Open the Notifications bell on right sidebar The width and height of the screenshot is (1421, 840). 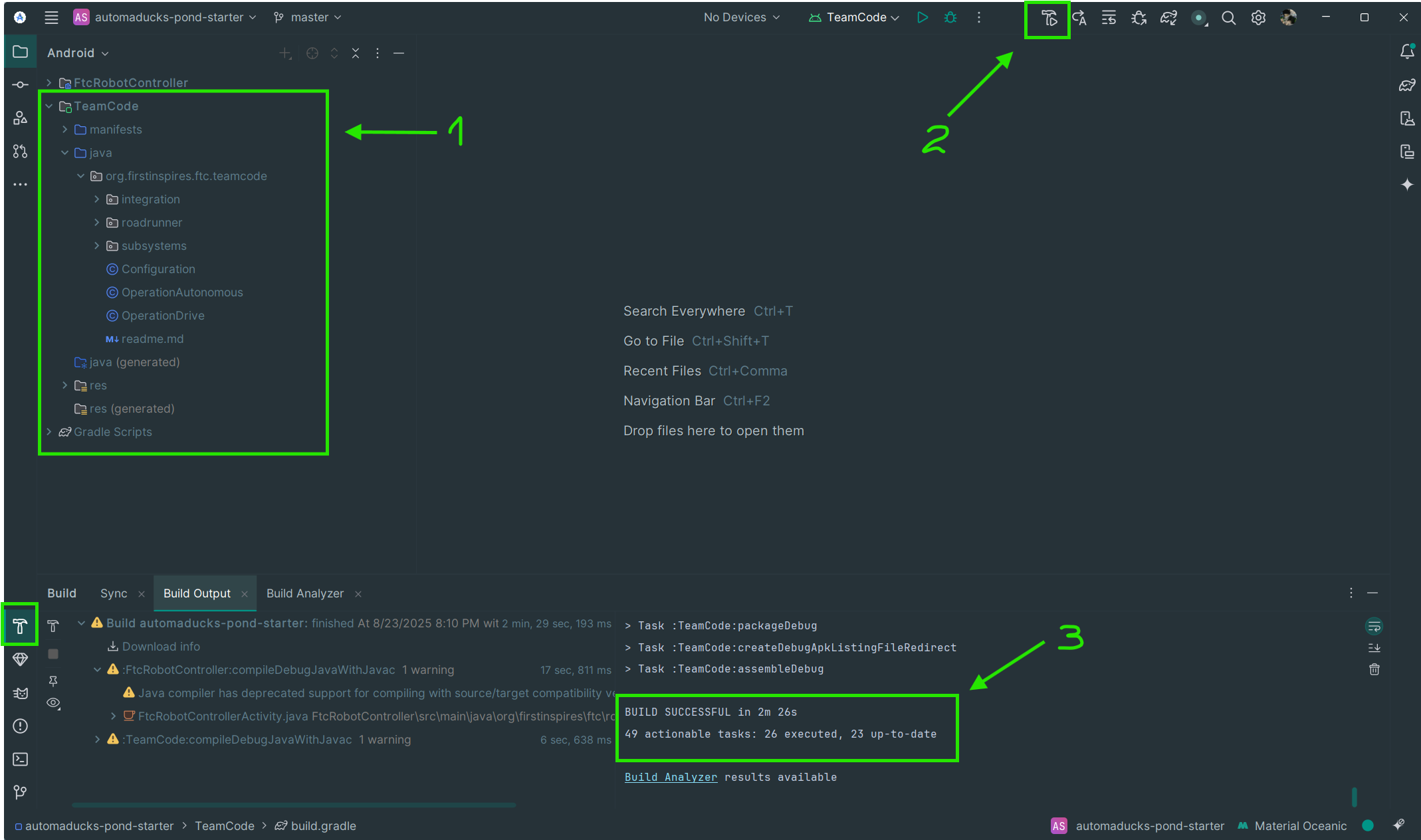1406,52
